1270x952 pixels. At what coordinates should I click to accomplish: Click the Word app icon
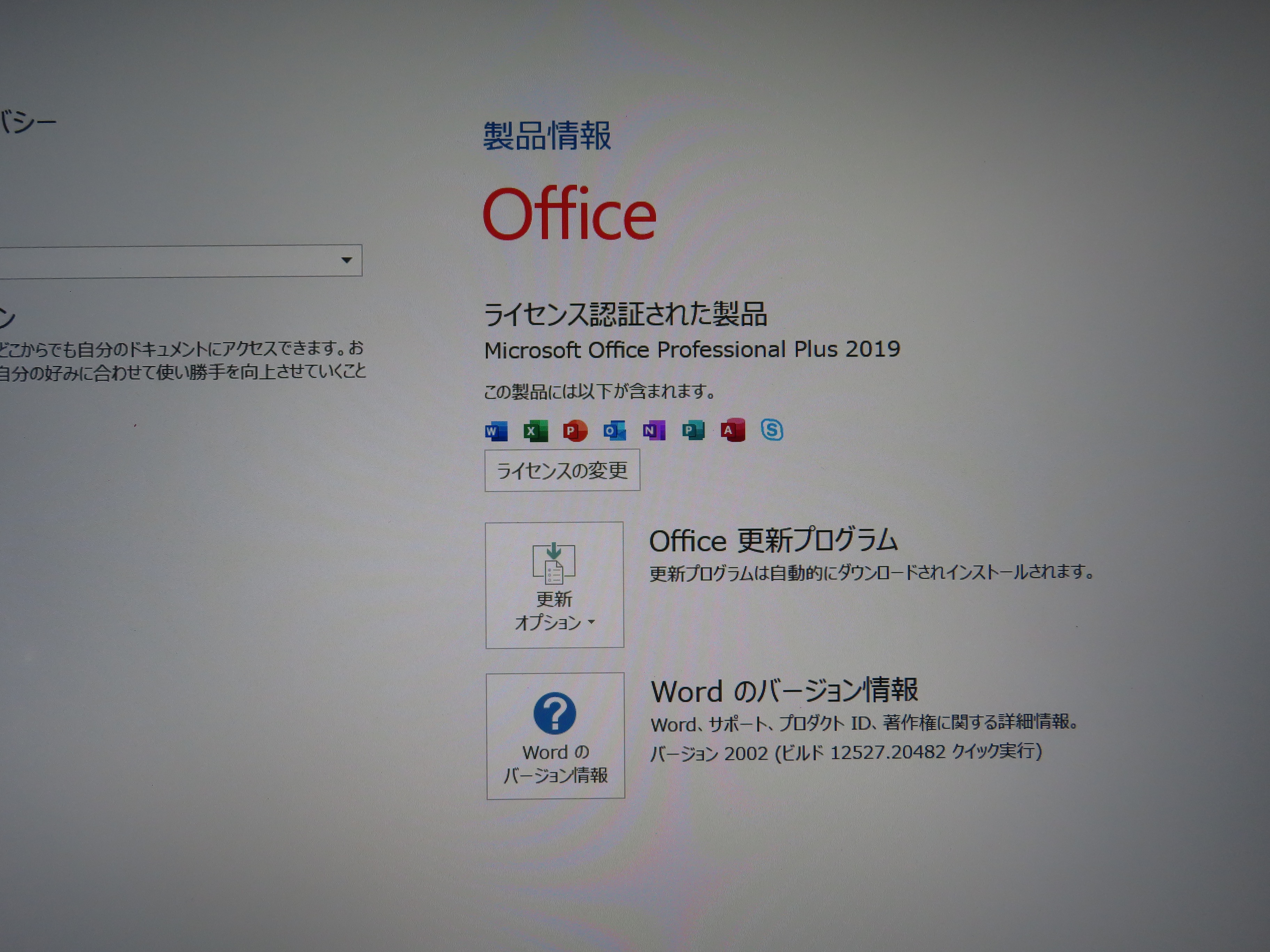click(496, 430)
